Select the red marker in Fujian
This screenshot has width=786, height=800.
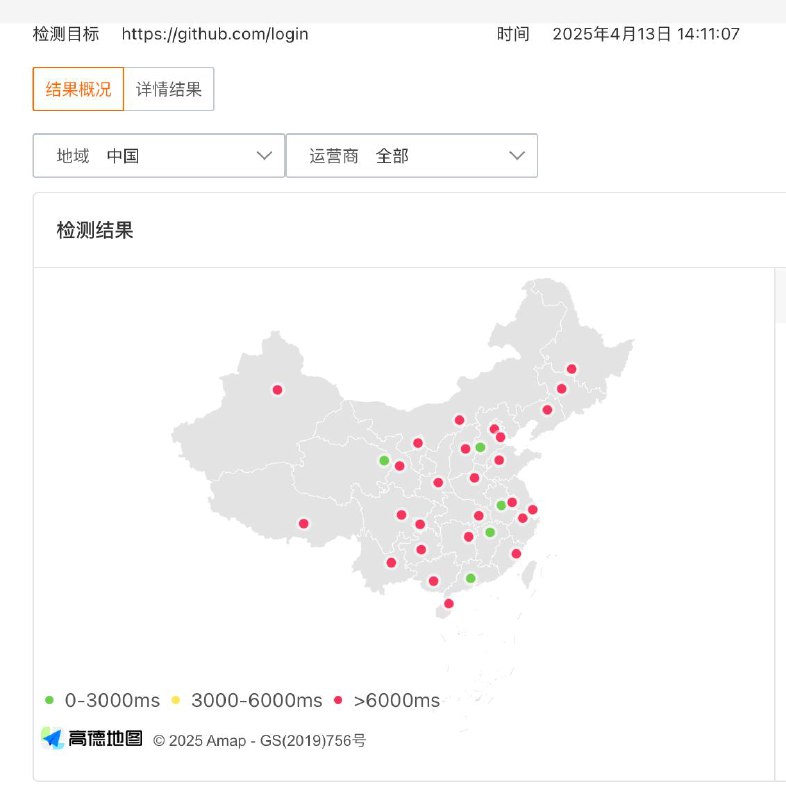click(516, 554)
